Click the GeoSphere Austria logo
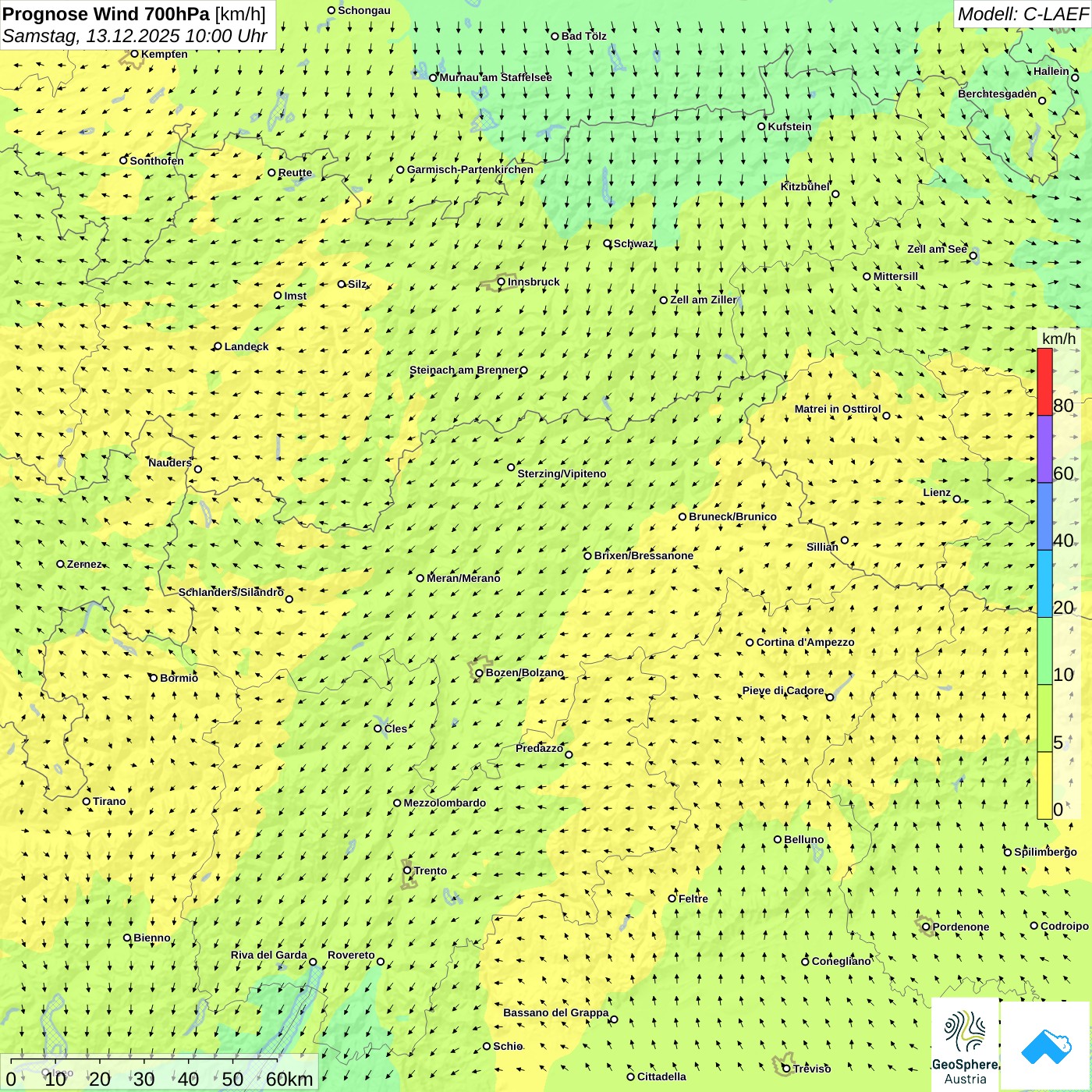Image resolution: width=1092 pixels, height=1092 pixels. (x=965, y=1044)
